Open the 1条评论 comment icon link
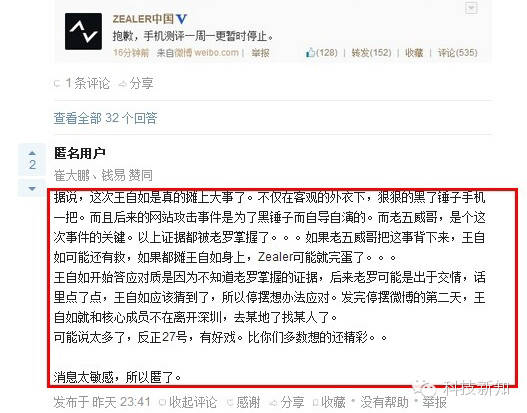 tap(82, 83)
